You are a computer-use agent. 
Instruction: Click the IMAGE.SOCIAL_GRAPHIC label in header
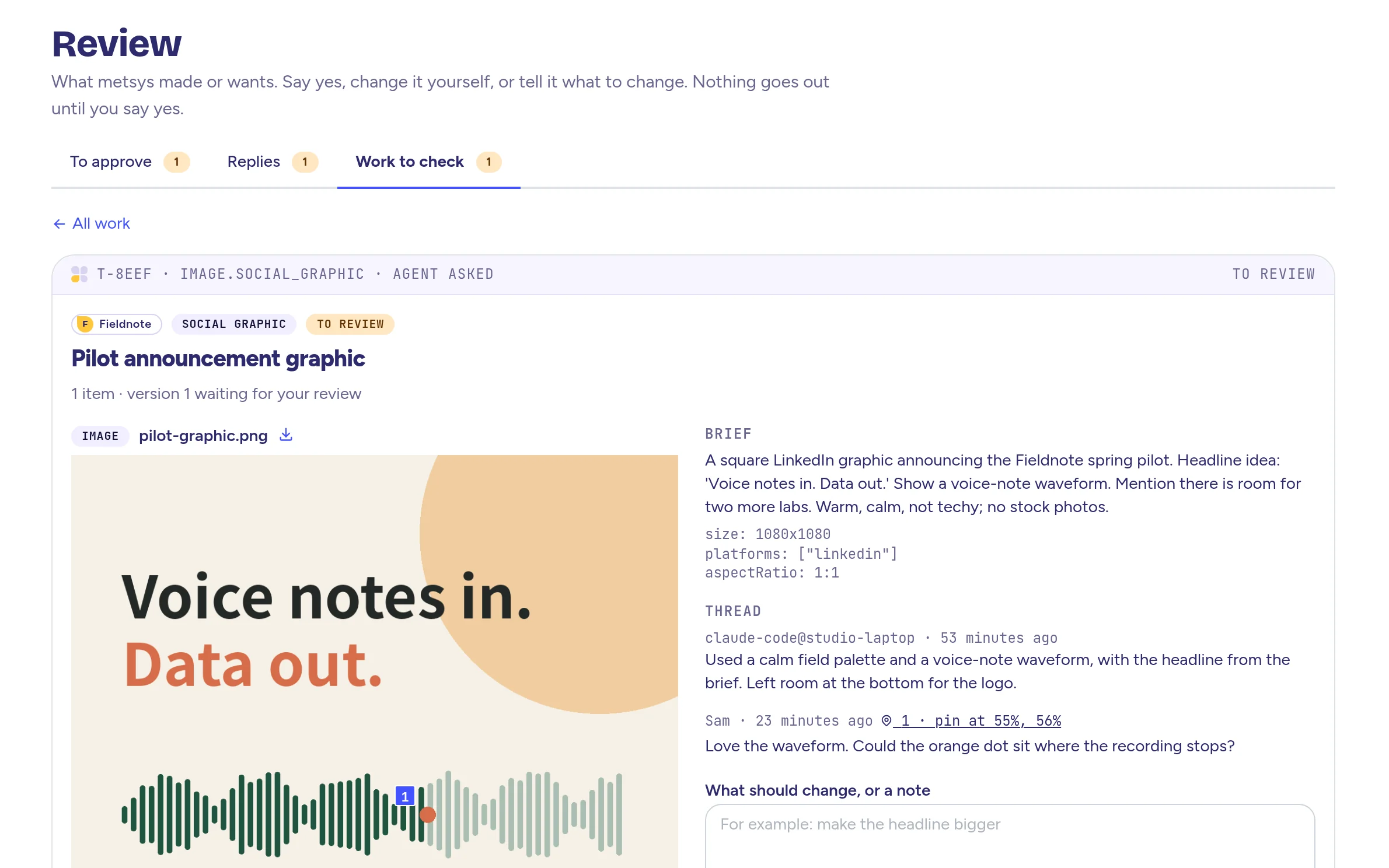point(272,274)
